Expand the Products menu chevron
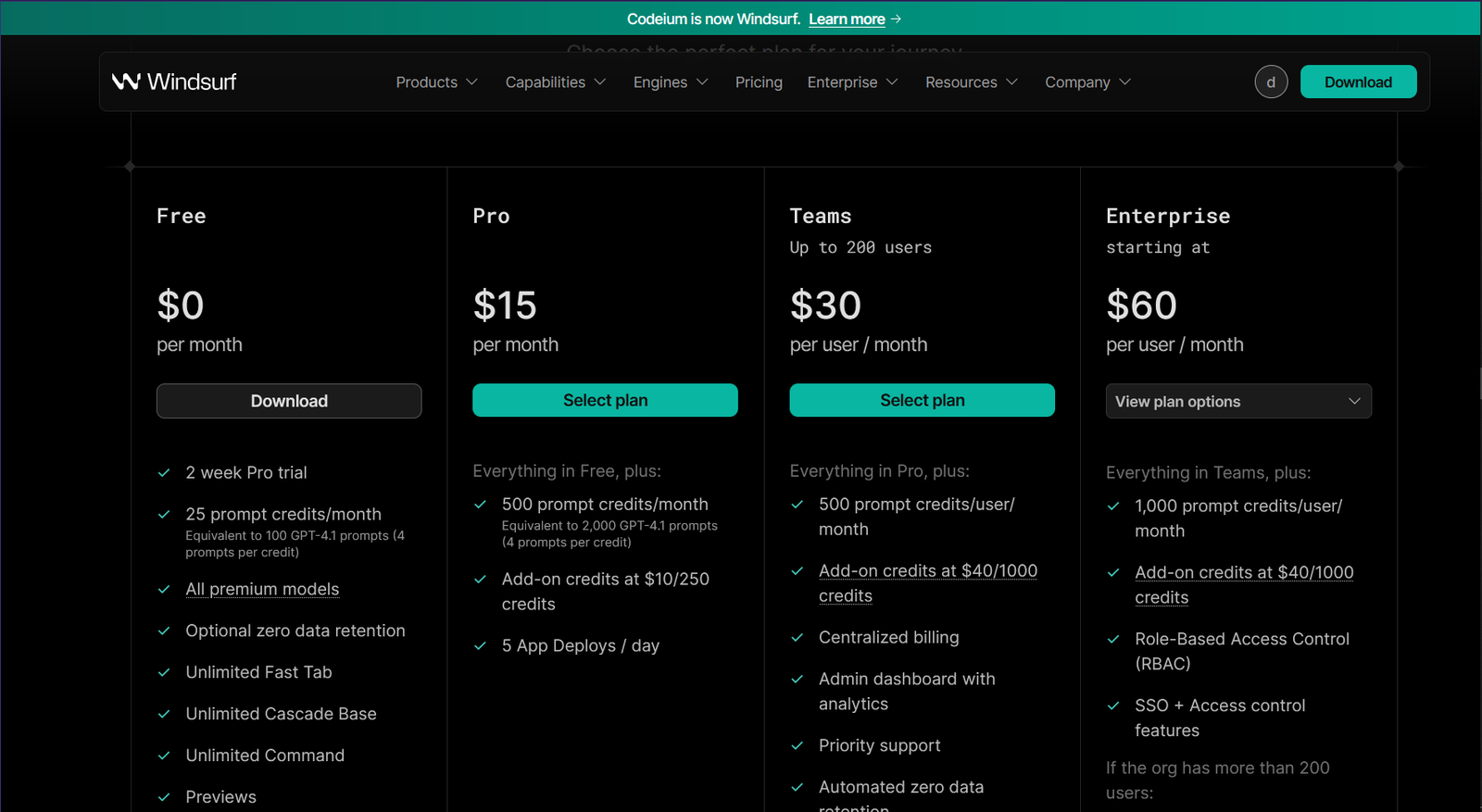 (472, 82)
